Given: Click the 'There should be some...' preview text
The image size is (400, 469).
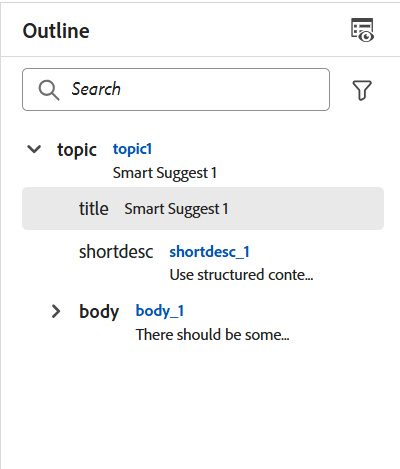Looking at the screenshot, I should pos(212,335).
